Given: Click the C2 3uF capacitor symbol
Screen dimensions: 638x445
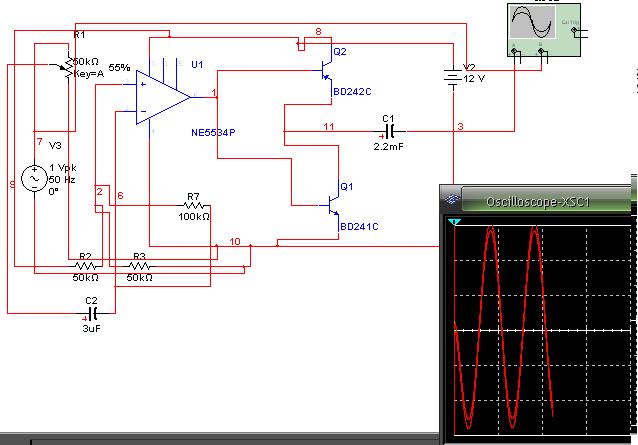Looking at the screenshot, I should (92, 313).
